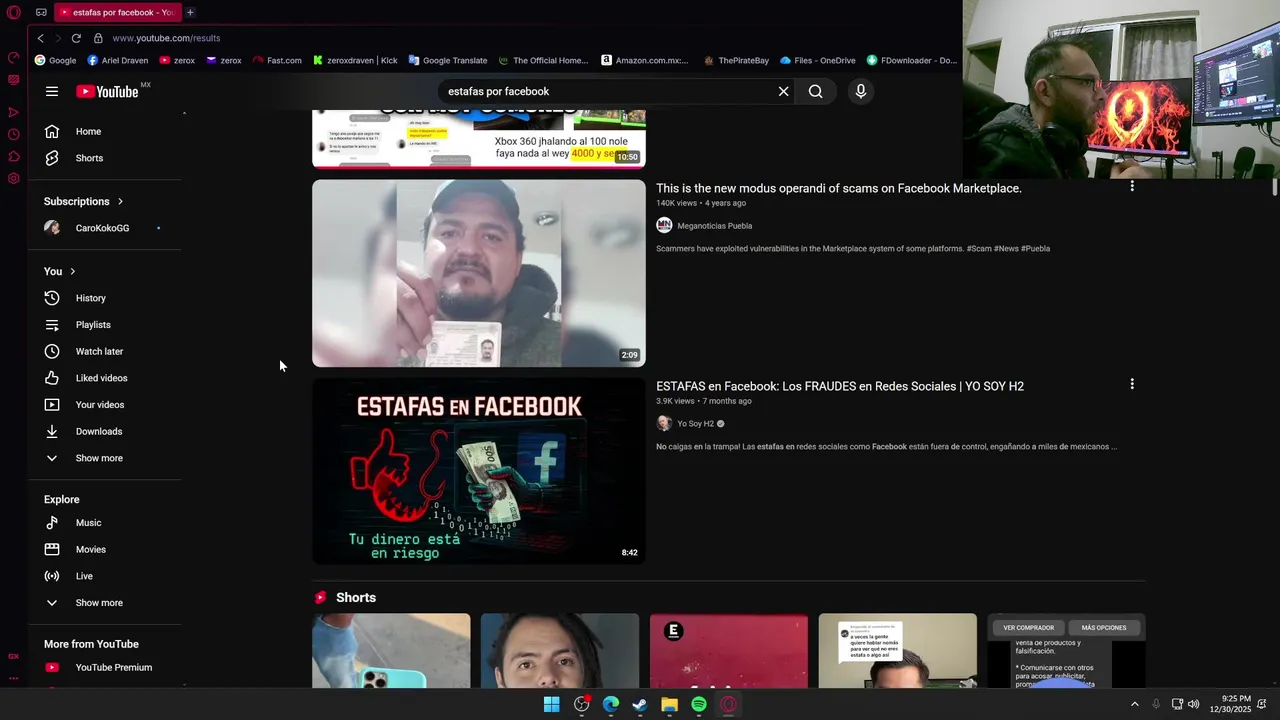Viewport: 1280px width, 720px height.
Task: Open the Opera sidebar history clock icon
Action: tap(14, 134)
